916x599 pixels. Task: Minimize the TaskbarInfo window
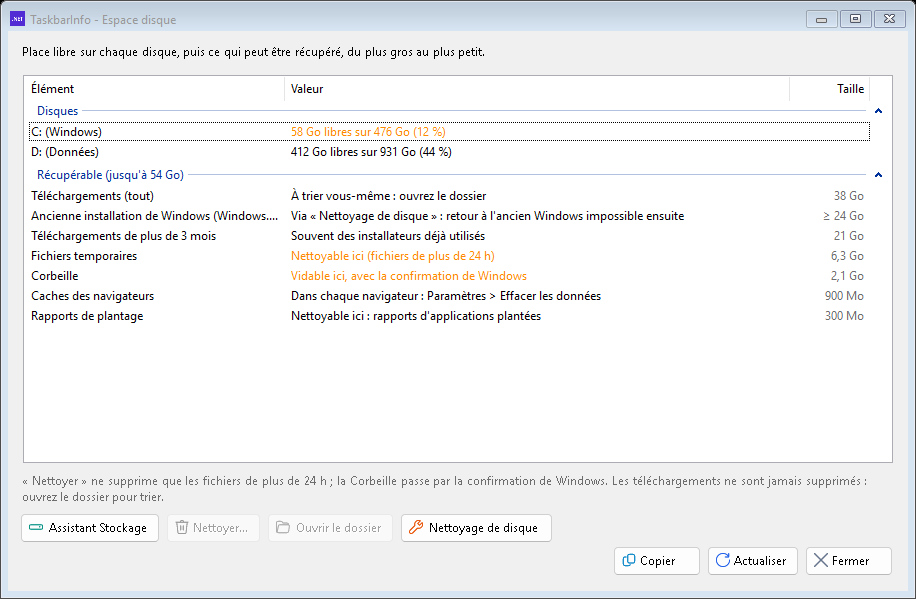click(x=821, y=19)
